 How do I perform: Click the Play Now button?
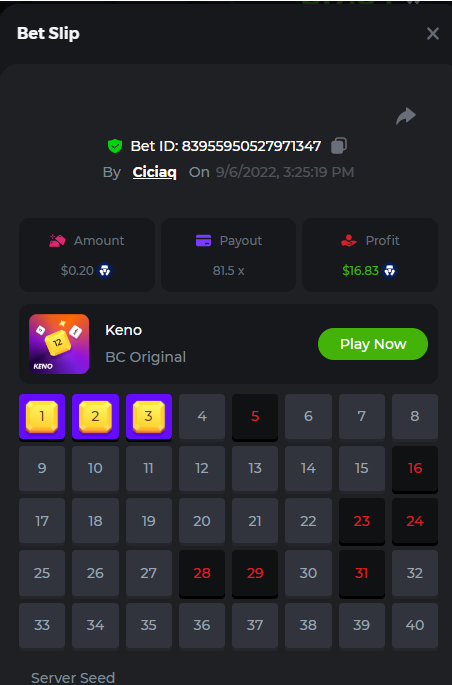[373, 344]
